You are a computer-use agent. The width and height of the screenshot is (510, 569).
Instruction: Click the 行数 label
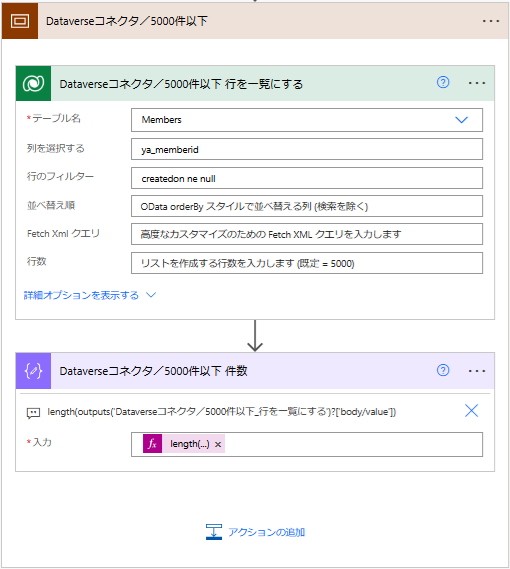tap(37, 261)
